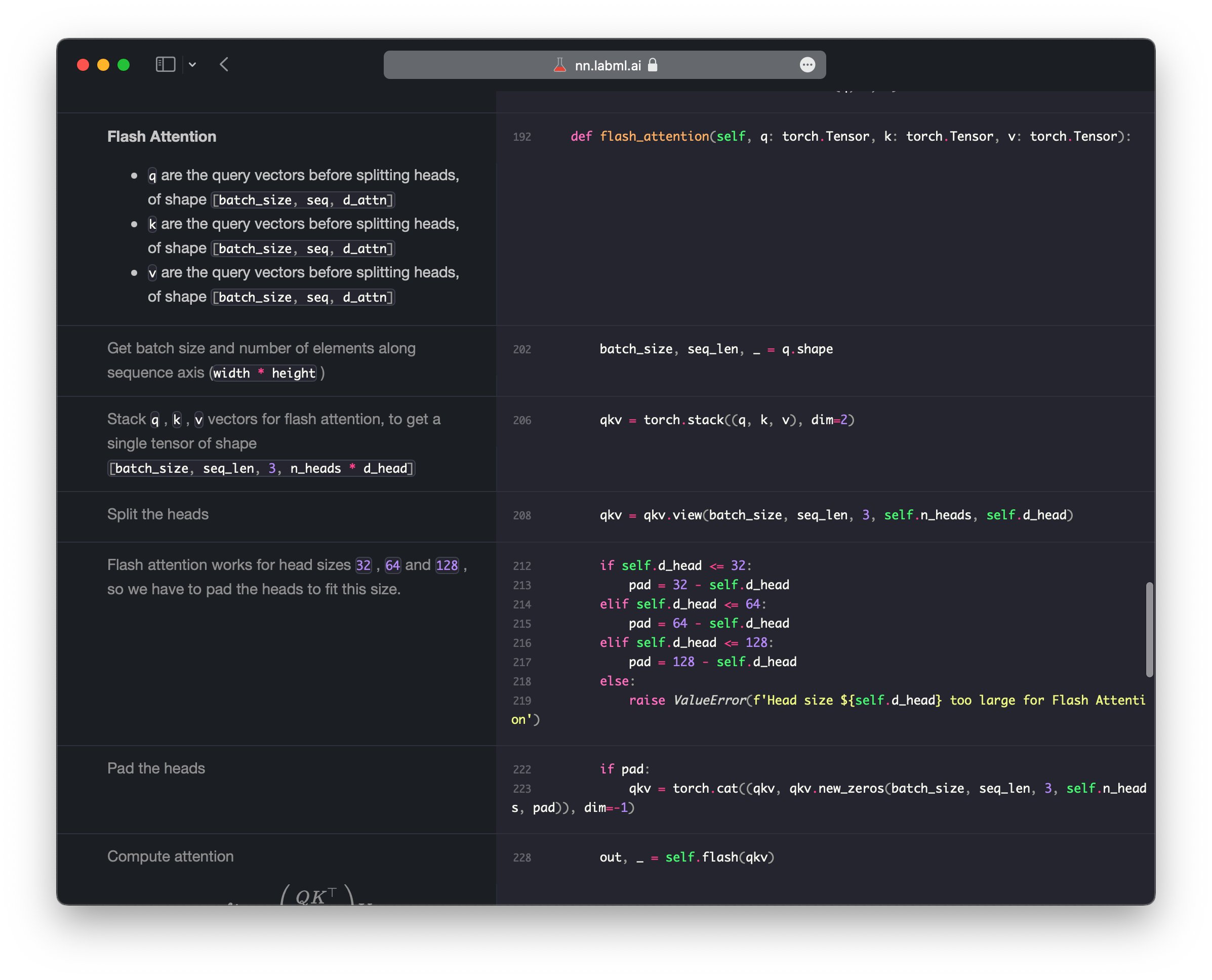This screenshot has width=1212, height=980.
Task: Click the 'Pad the heads' section text
Action: coord(156,768)
